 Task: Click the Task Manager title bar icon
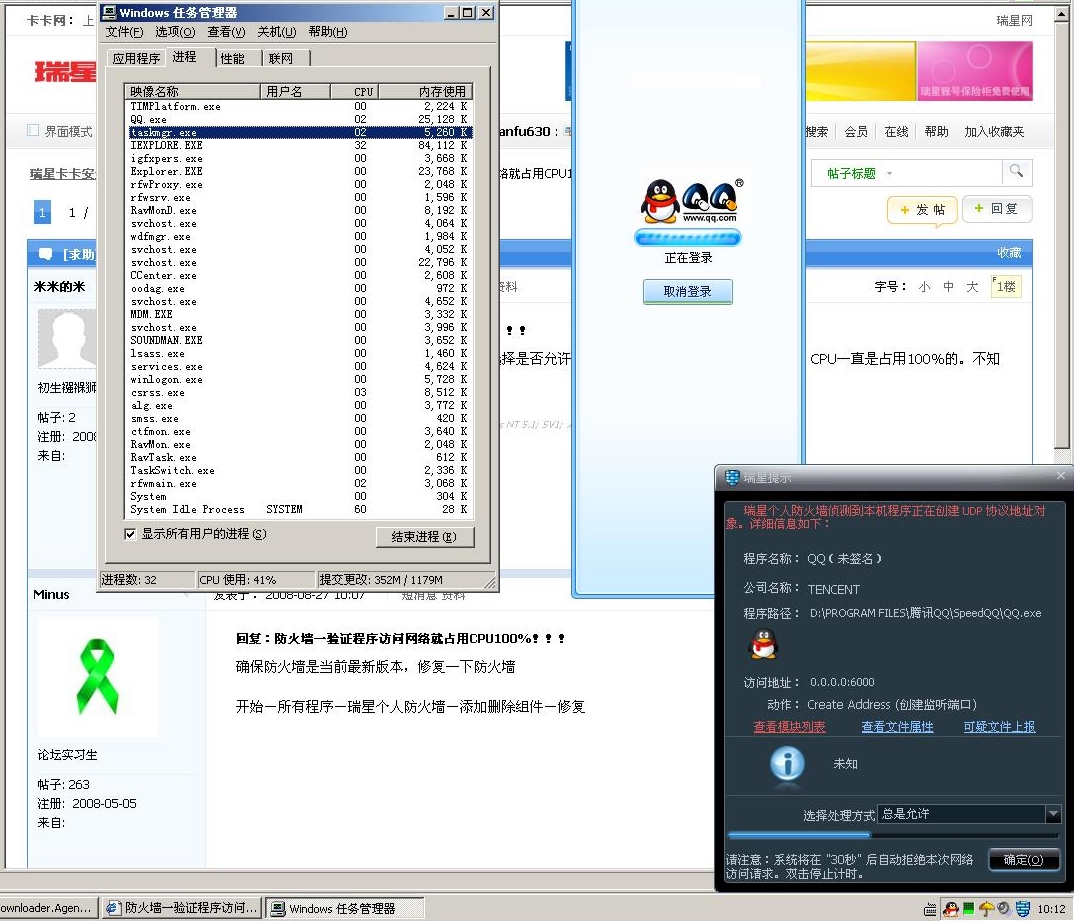(x=109, y=12)
